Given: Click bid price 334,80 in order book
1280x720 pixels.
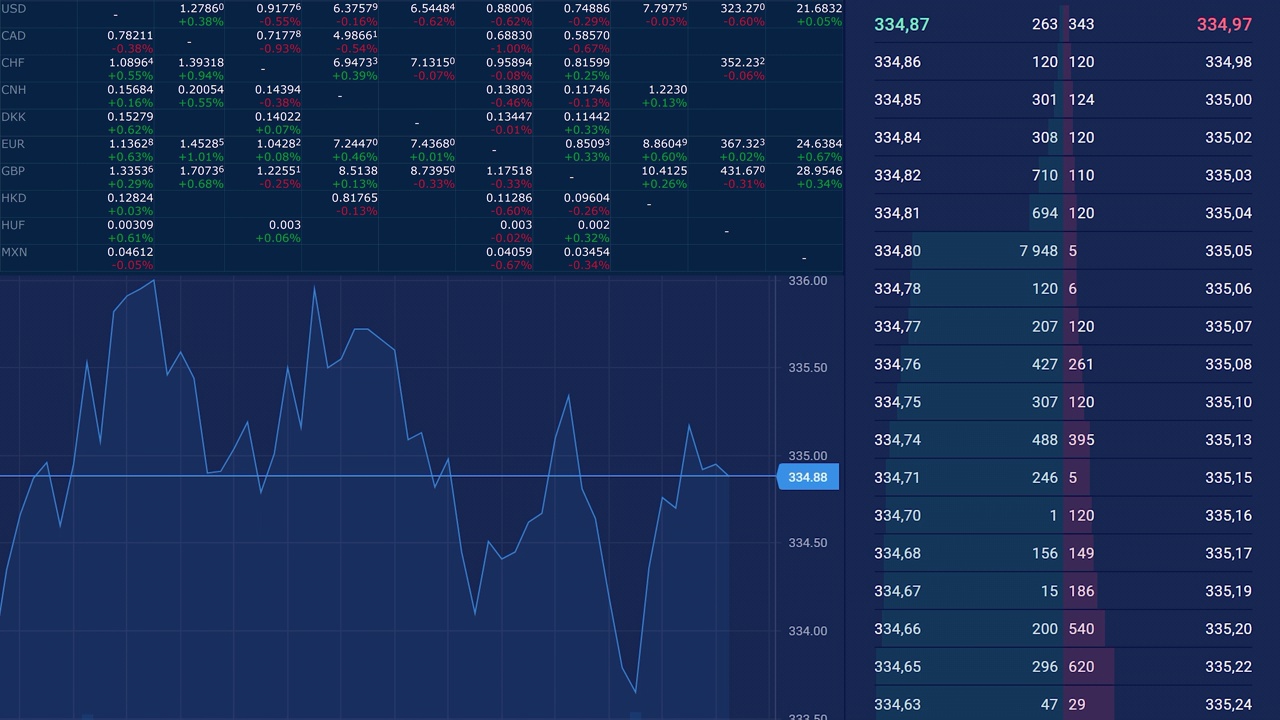Looking at the screenshot, I should [897, 251].
